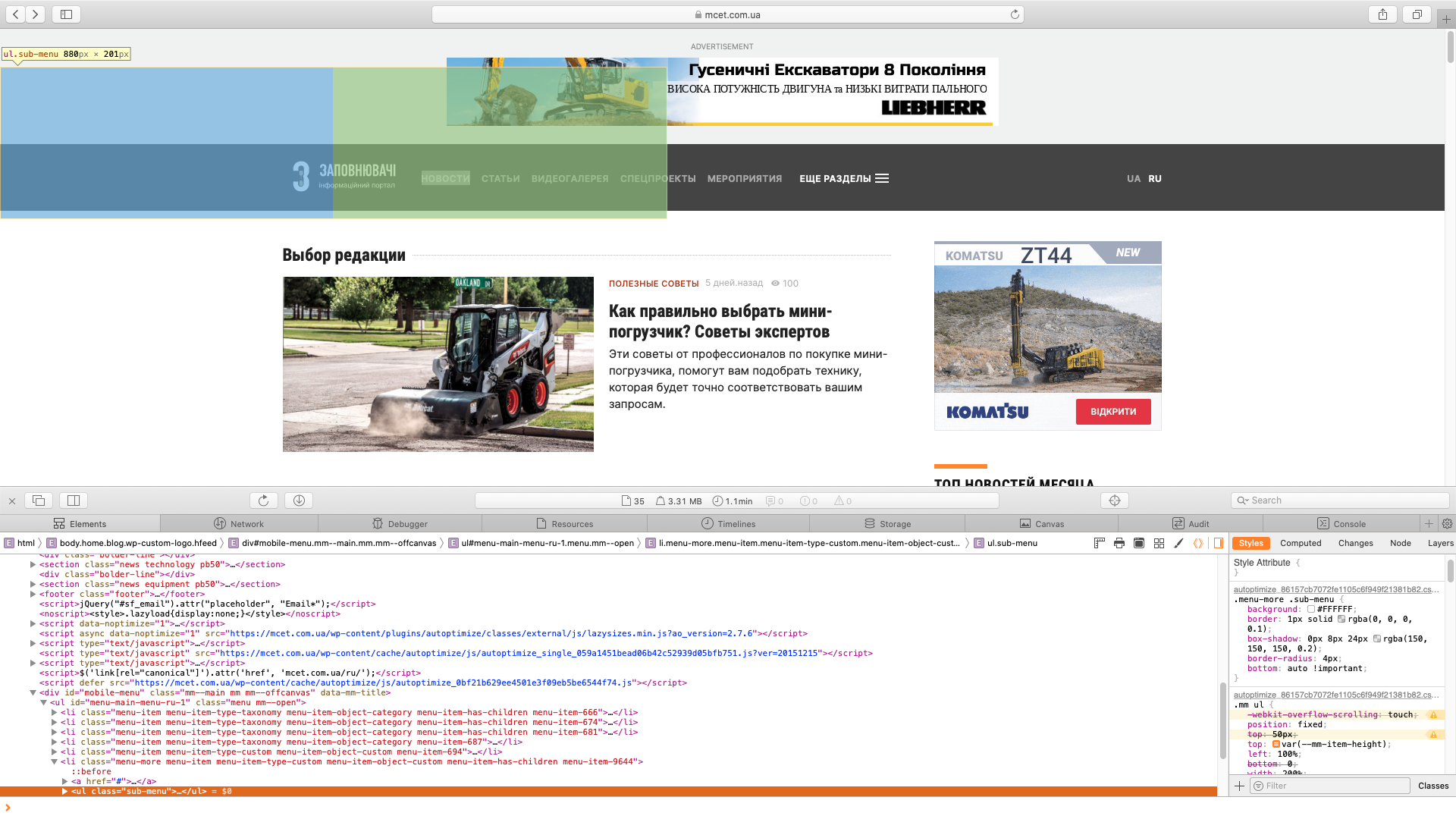
Task: Expand the selected ul class sub-menu node
Action: (x=65, y=791)
